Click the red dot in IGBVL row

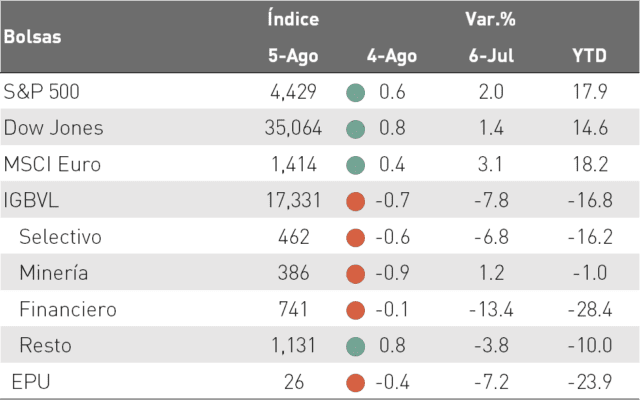coord(356,202)
